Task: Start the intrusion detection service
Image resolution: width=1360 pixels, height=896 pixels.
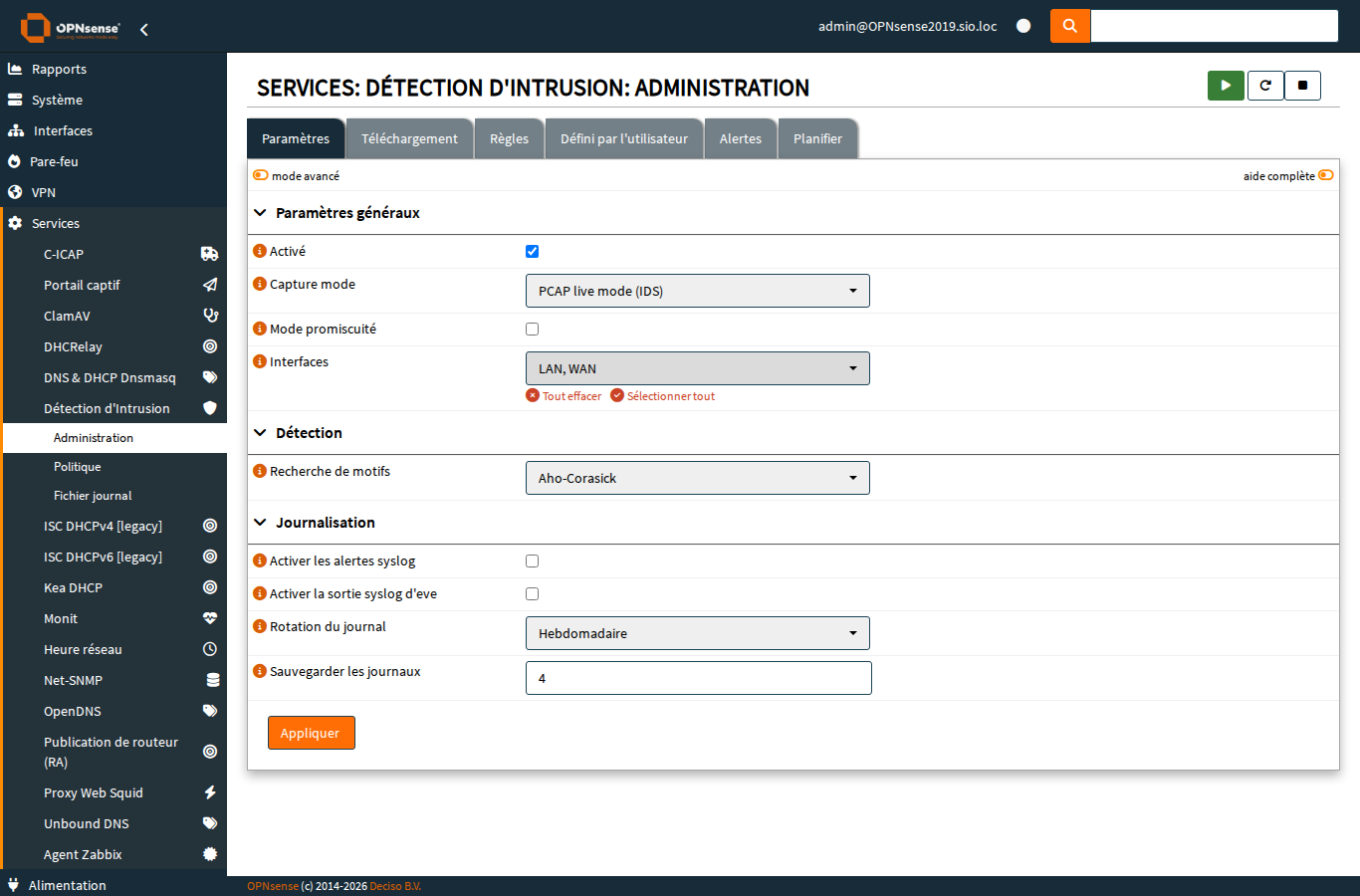Action: pos(1226,86)
